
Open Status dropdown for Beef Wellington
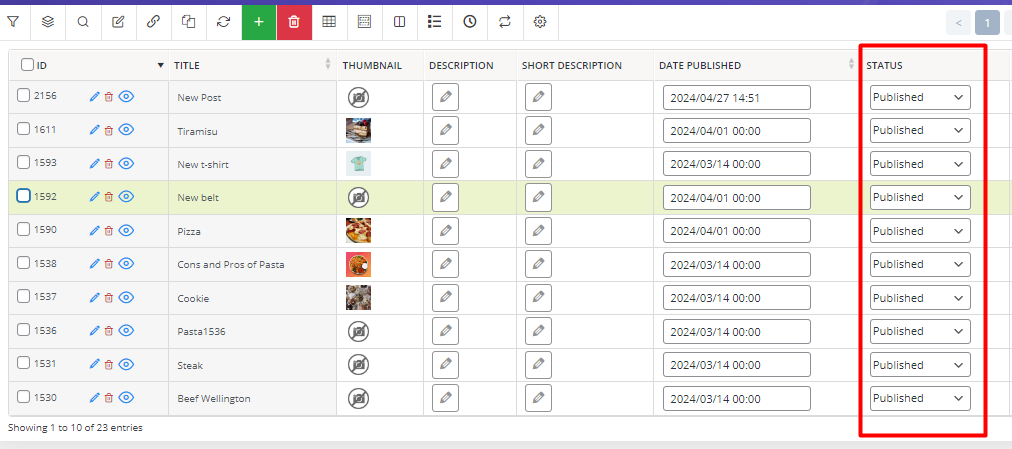pyautogui.click(x=919, y=398)
